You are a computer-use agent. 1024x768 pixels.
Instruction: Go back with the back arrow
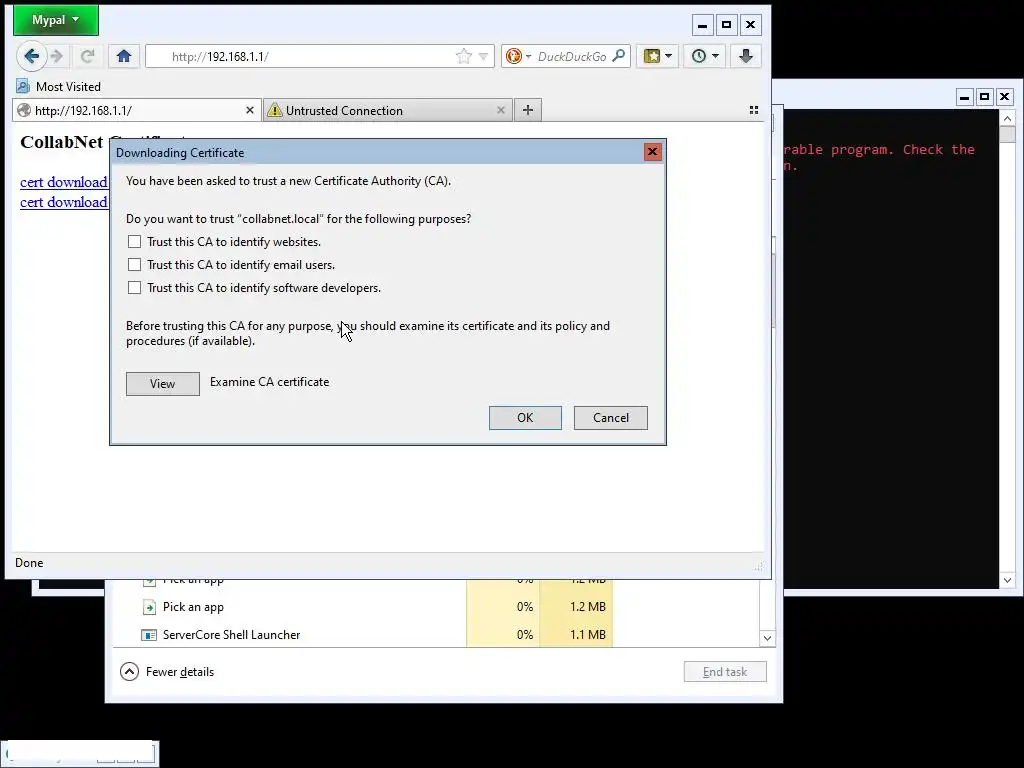tap(31, 56)
